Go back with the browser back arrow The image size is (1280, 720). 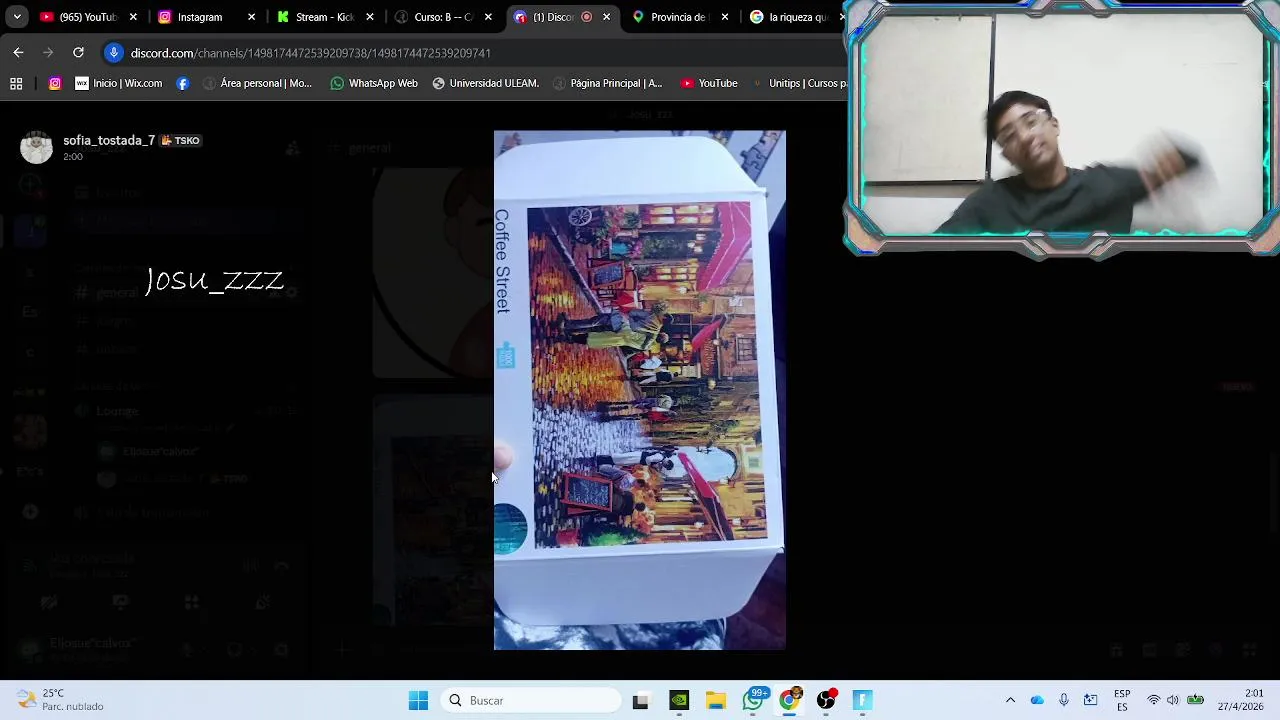18,52
